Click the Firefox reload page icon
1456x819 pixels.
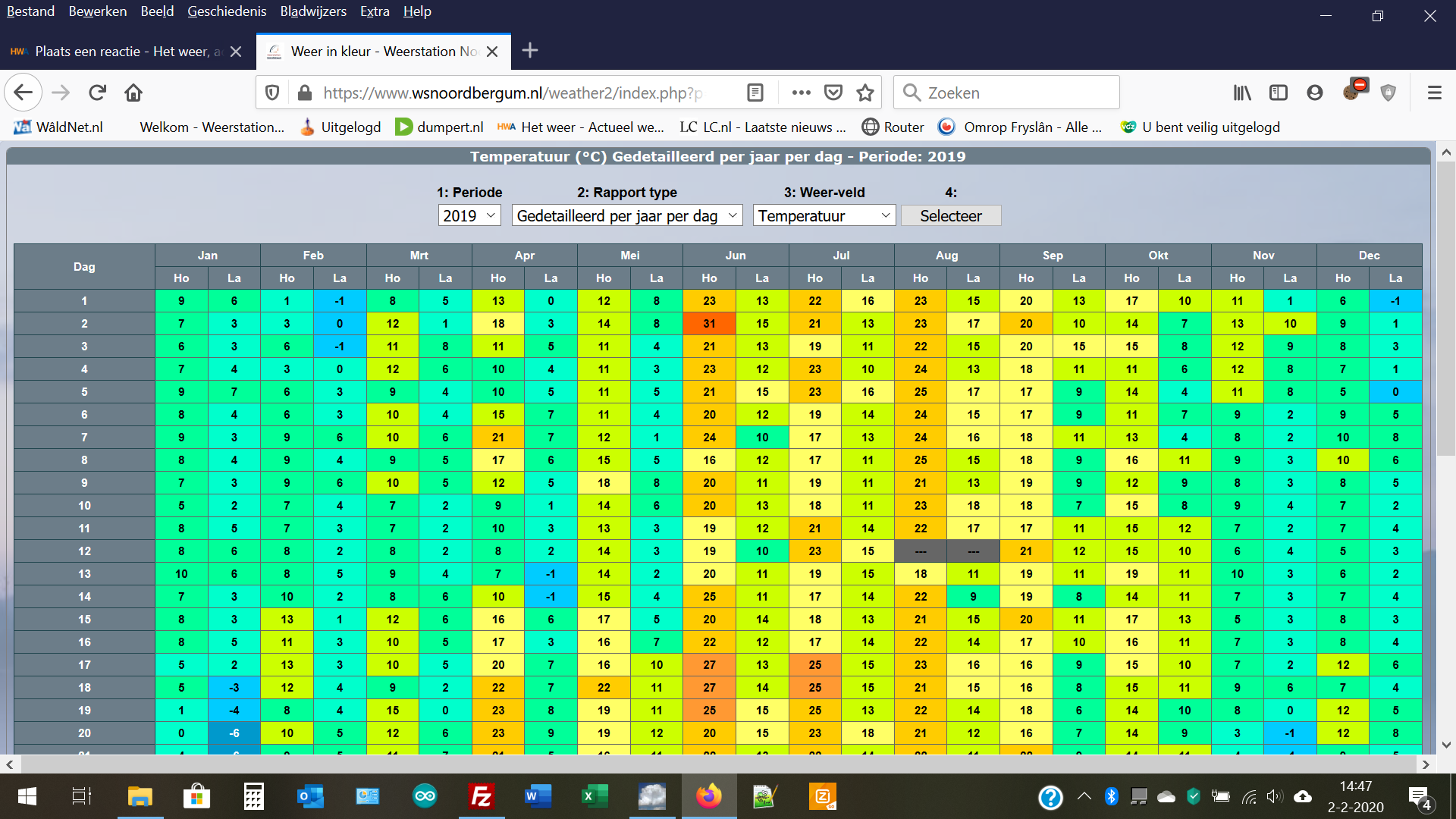tap(97, 93)
